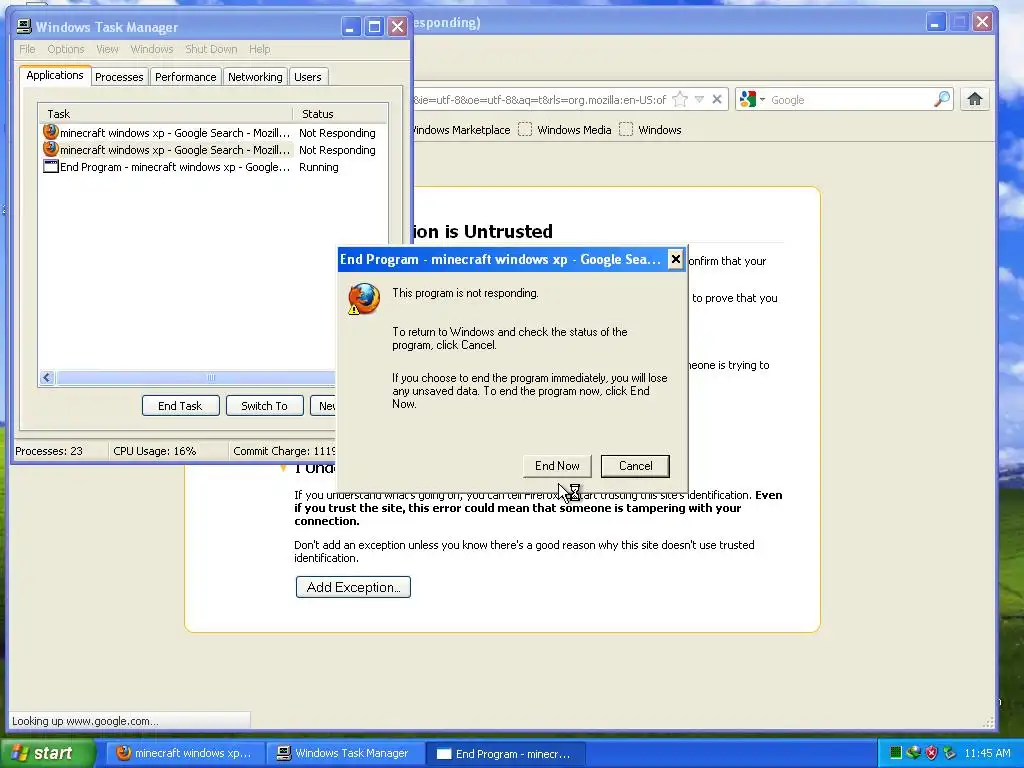Open the Windows bookmark in Firefox toolbar
Screen dimensions: 1024x768
(650, 130)
